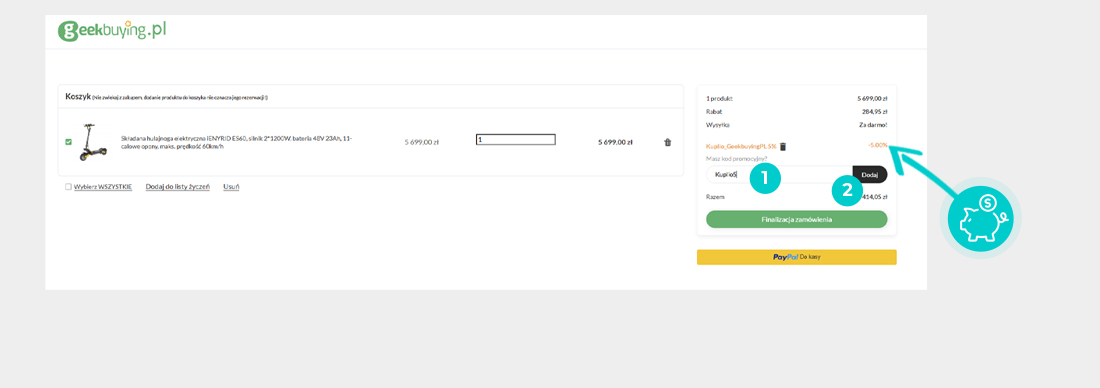Delete the scooter from the cart with trash icon
This screenshot has width=1100, height=388.
click(x=667, y=142)
